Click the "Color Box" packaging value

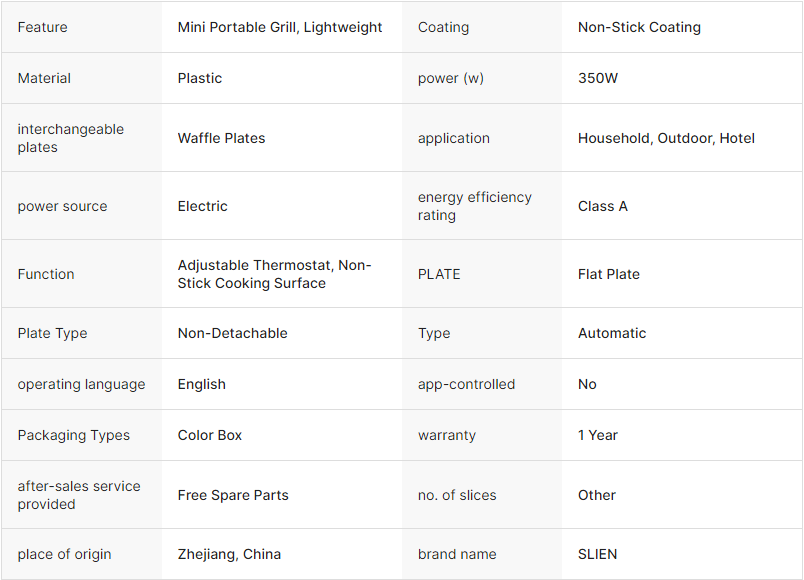coord(210,435)
